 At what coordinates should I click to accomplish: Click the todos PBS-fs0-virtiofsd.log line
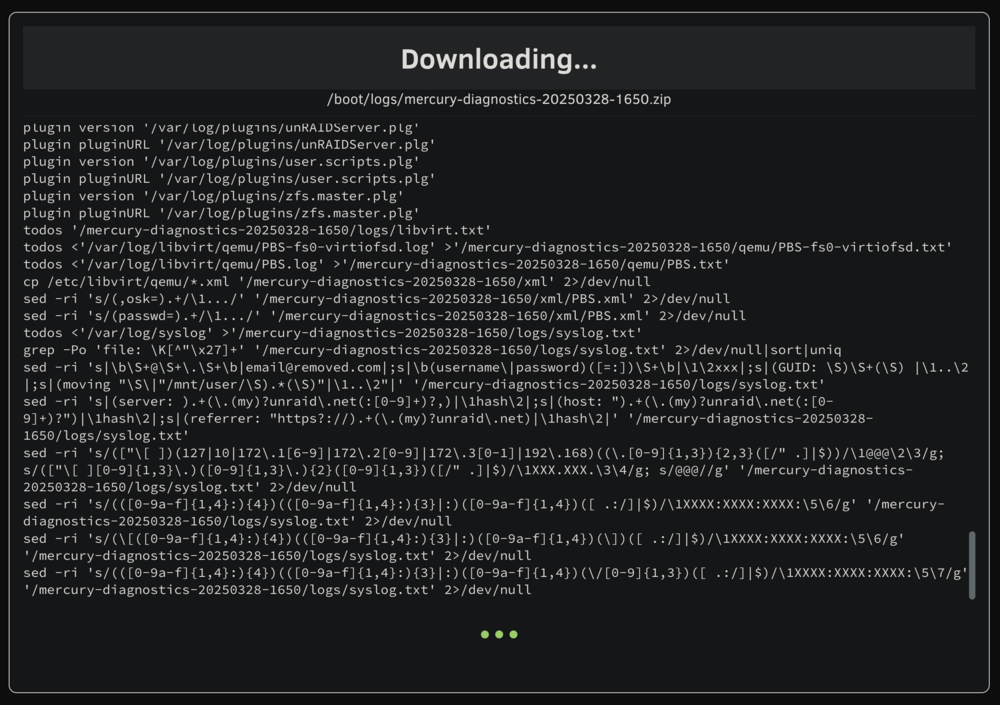(488, 248)
